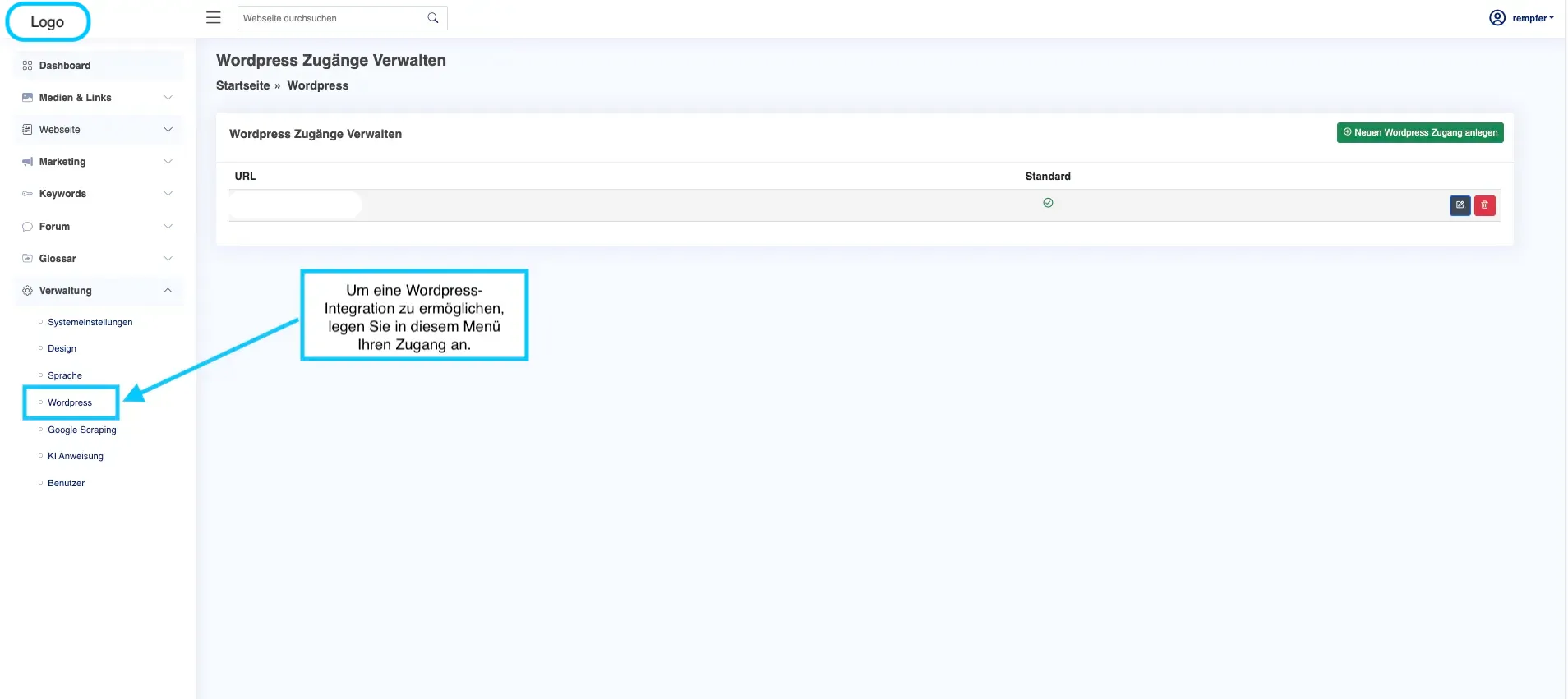
Task: Click the Medien & Links image icon
Action: coord(27,98)
